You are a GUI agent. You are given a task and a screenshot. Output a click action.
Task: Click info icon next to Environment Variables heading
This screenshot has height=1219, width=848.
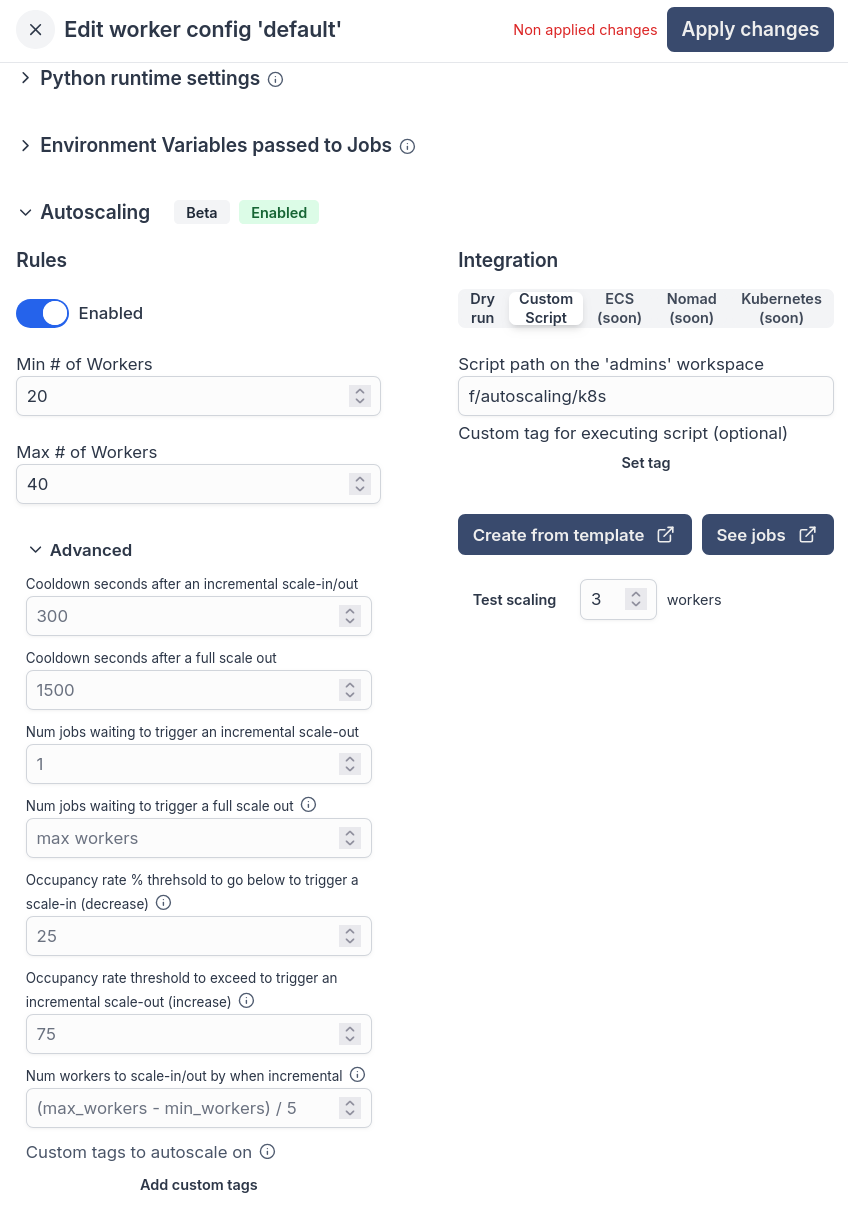[407, 146]
